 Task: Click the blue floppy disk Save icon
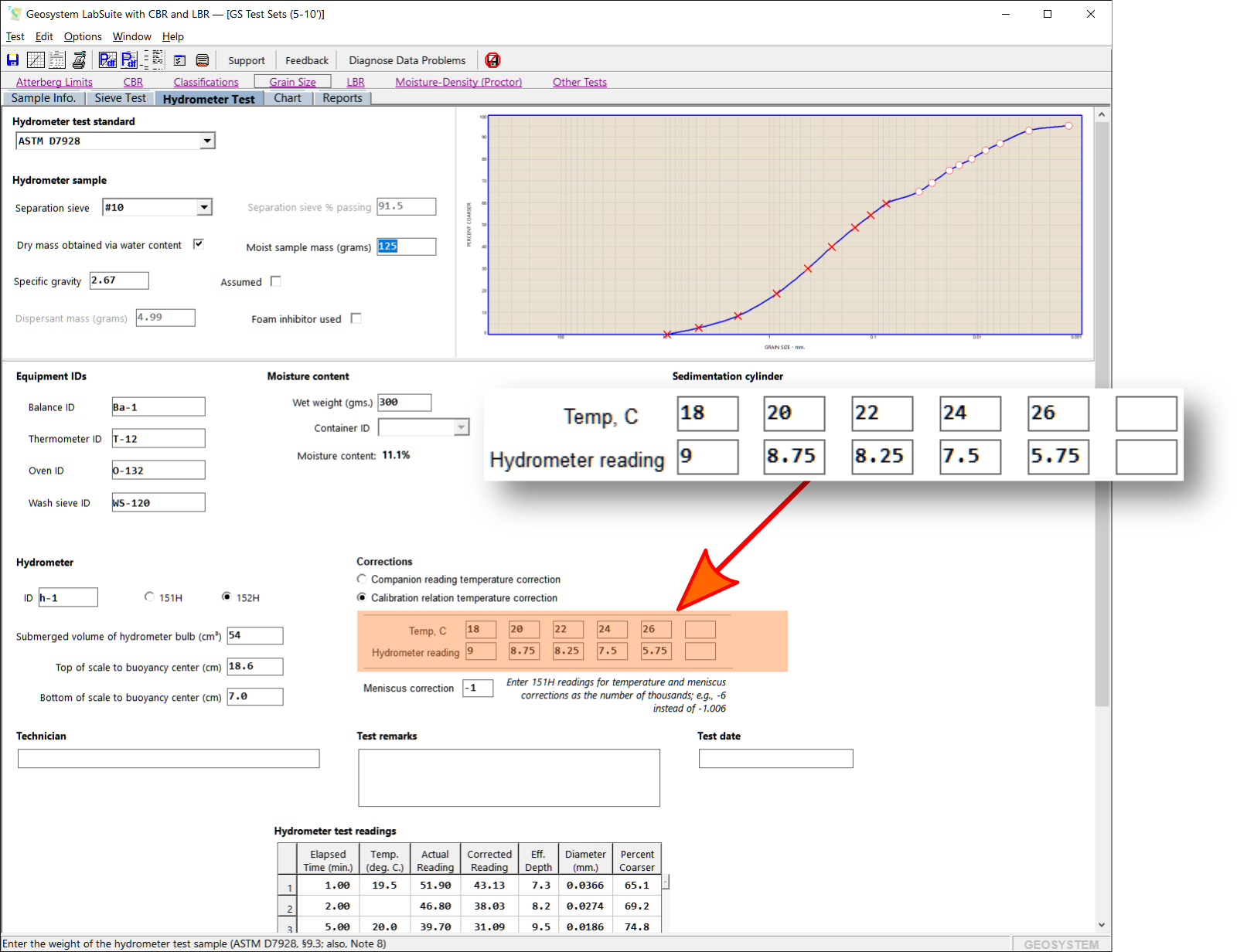tap(12, 60)
